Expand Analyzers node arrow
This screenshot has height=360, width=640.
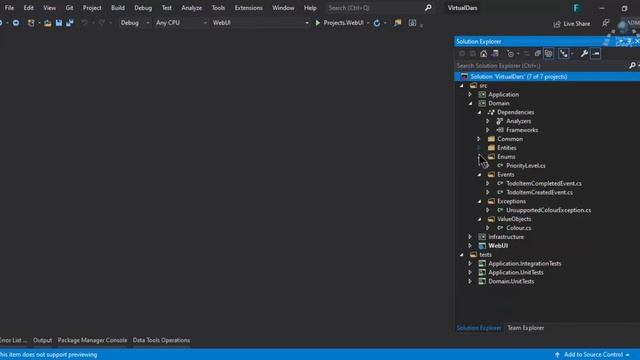pyautogui.click(x=487, y=121)
